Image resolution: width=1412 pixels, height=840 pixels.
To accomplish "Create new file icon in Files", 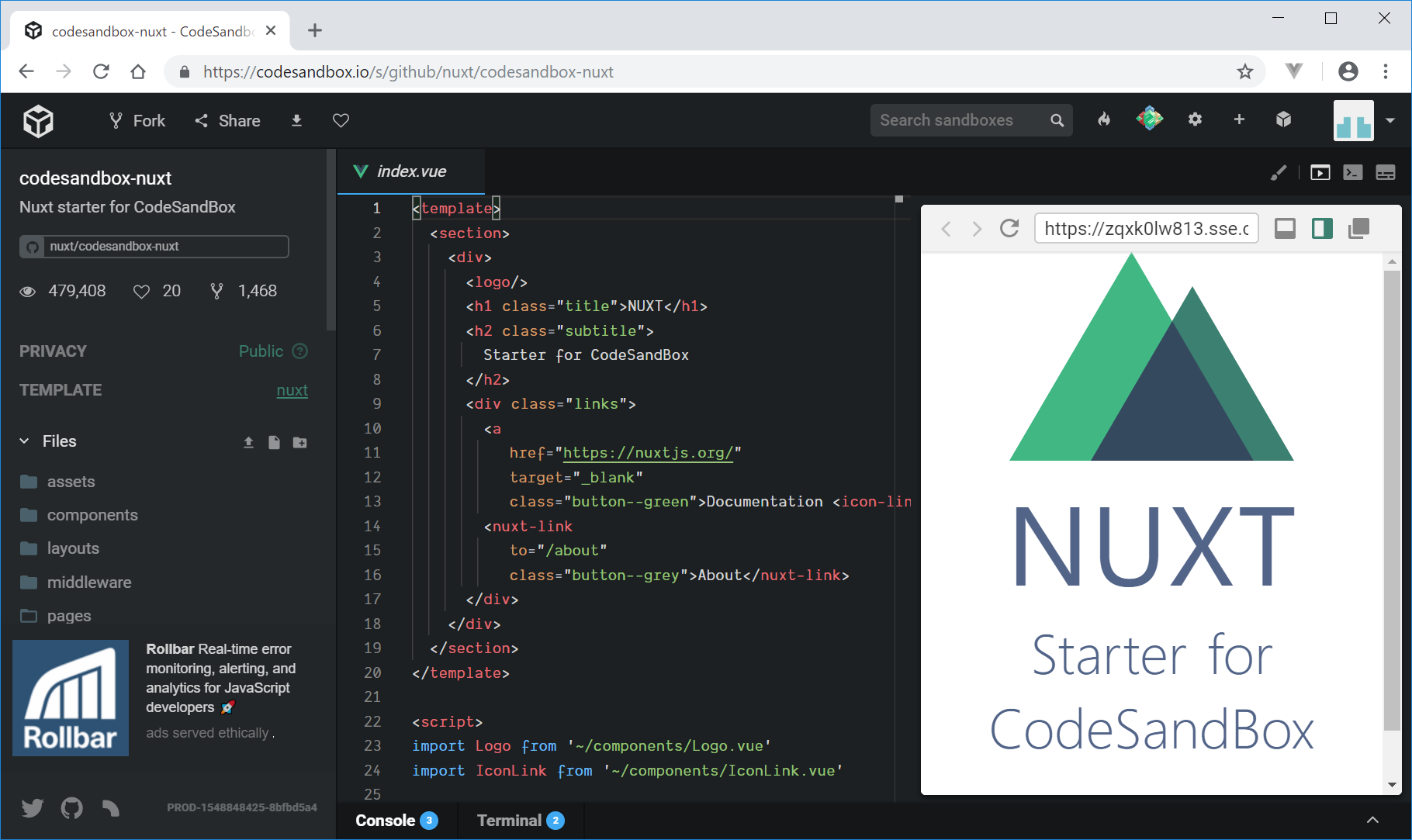I will pyautogui.click(x=274, y=442).
